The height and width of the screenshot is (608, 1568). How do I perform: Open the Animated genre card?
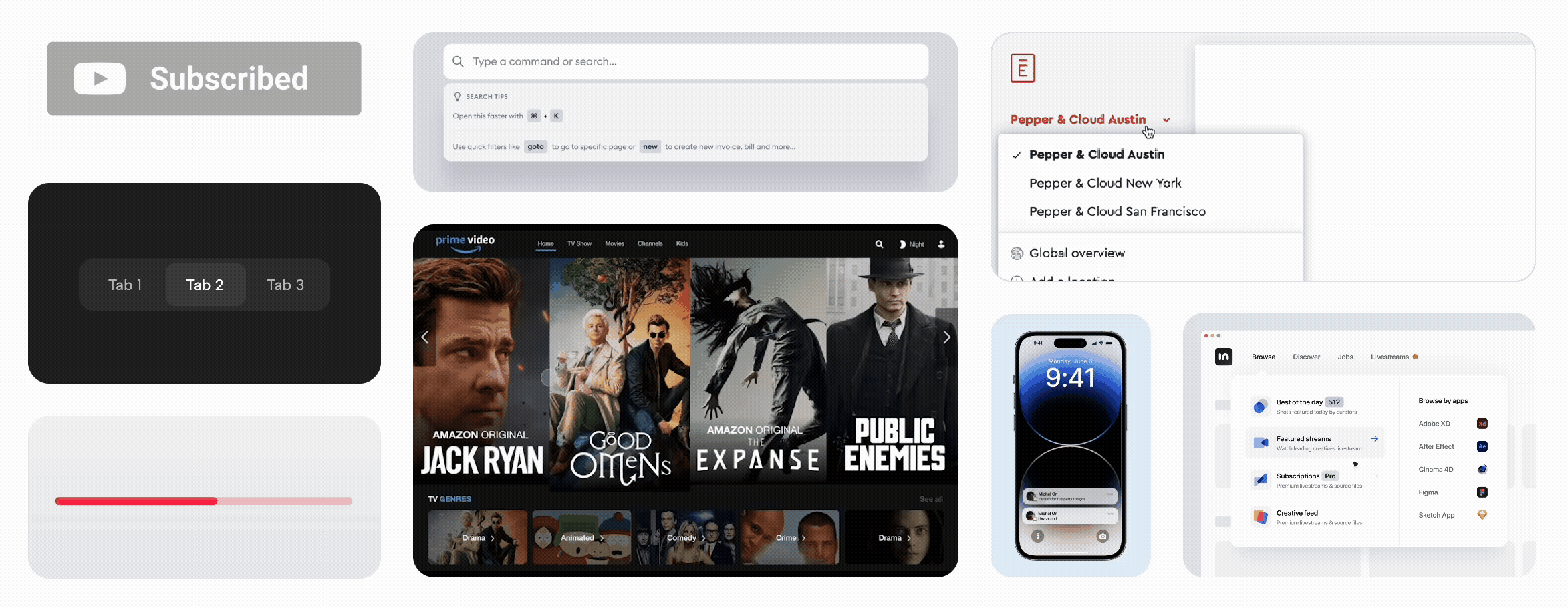(581, 537)
